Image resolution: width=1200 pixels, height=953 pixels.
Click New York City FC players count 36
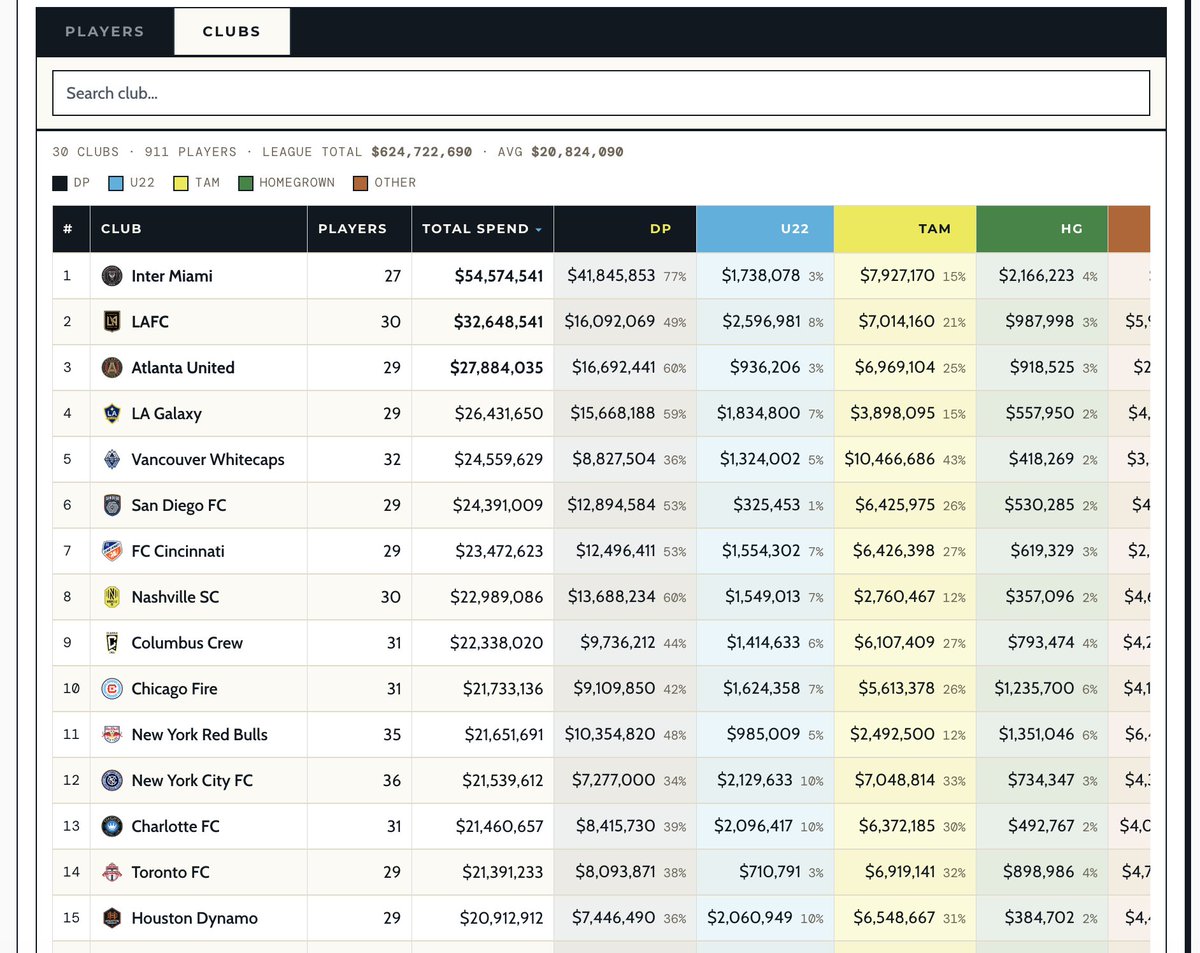coord(392,780)
